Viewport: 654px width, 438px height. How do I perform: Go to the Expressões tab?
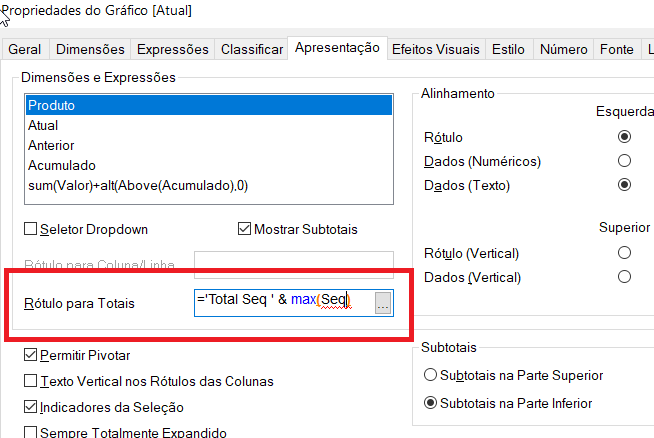173,49
